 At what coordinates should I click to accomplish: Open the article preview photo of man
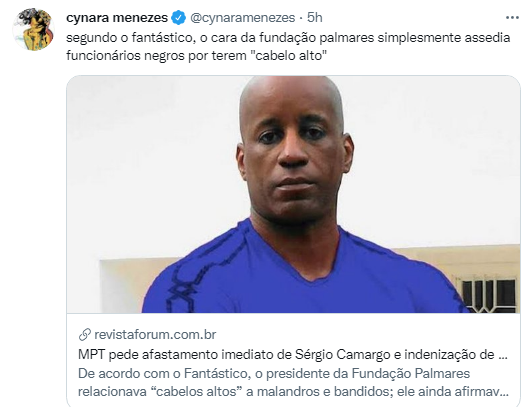pyautogui.click(x=293, y=194)
